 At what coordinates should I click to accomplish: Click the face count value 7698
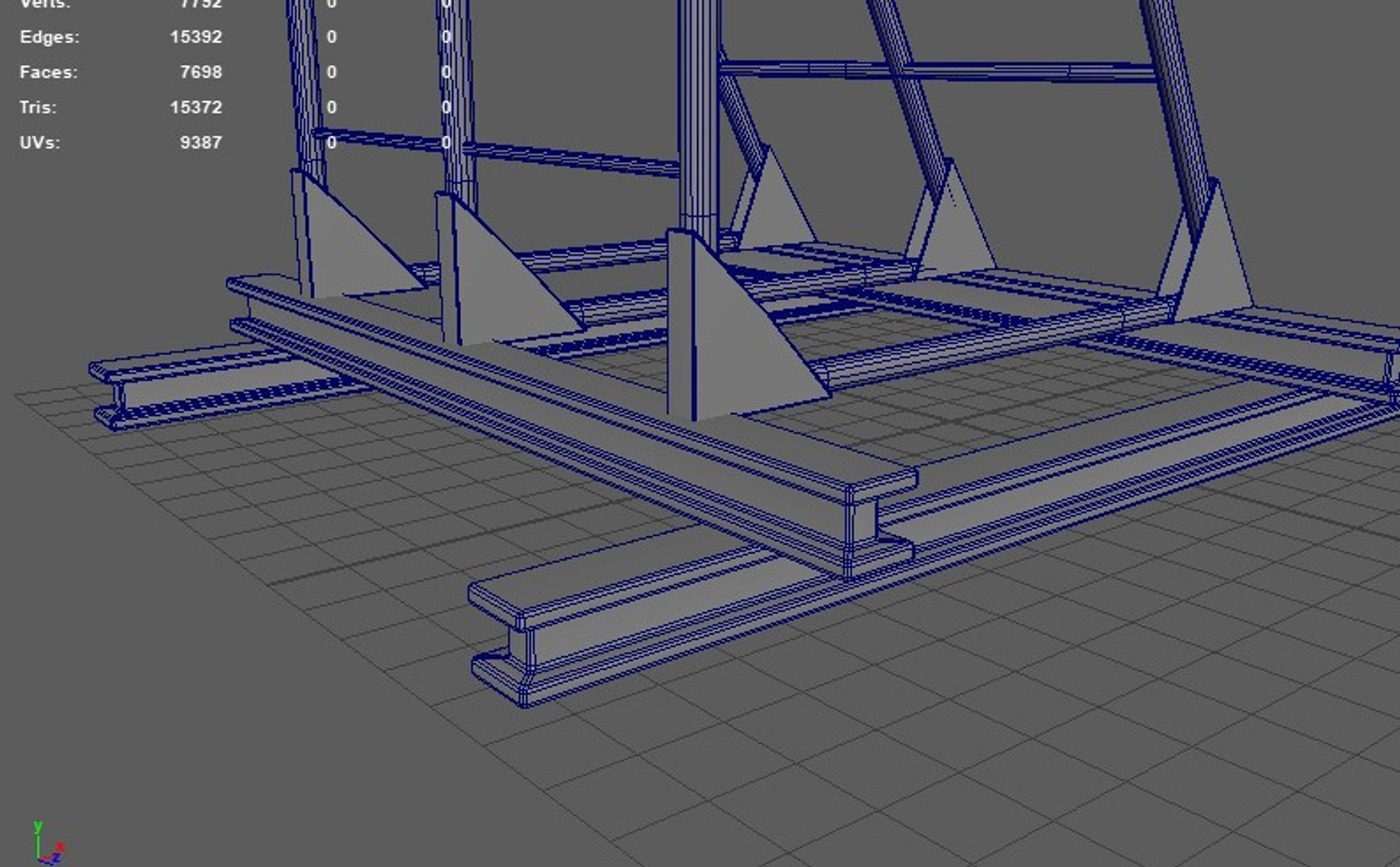coord(201,72)
